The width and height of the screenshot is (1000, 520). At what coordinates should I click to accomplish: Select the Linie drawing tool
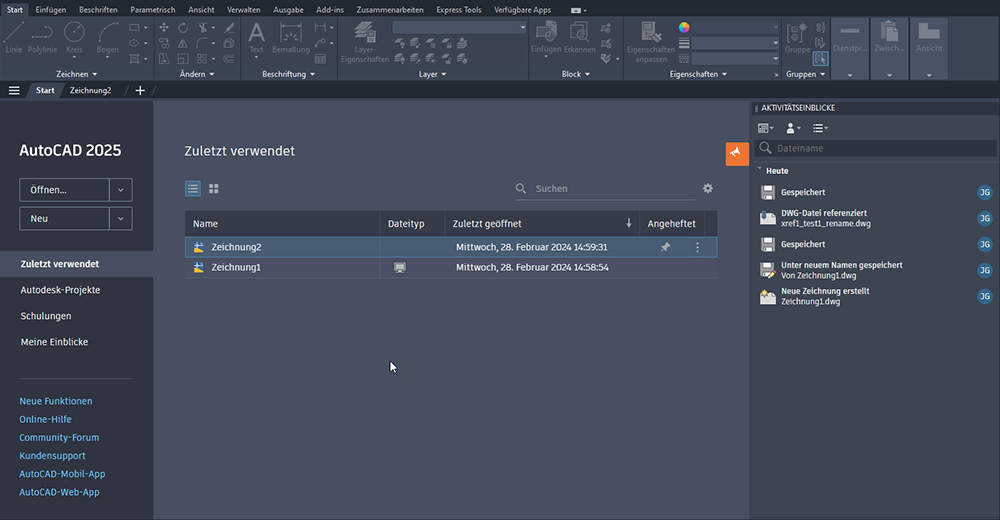coord(13,37)
